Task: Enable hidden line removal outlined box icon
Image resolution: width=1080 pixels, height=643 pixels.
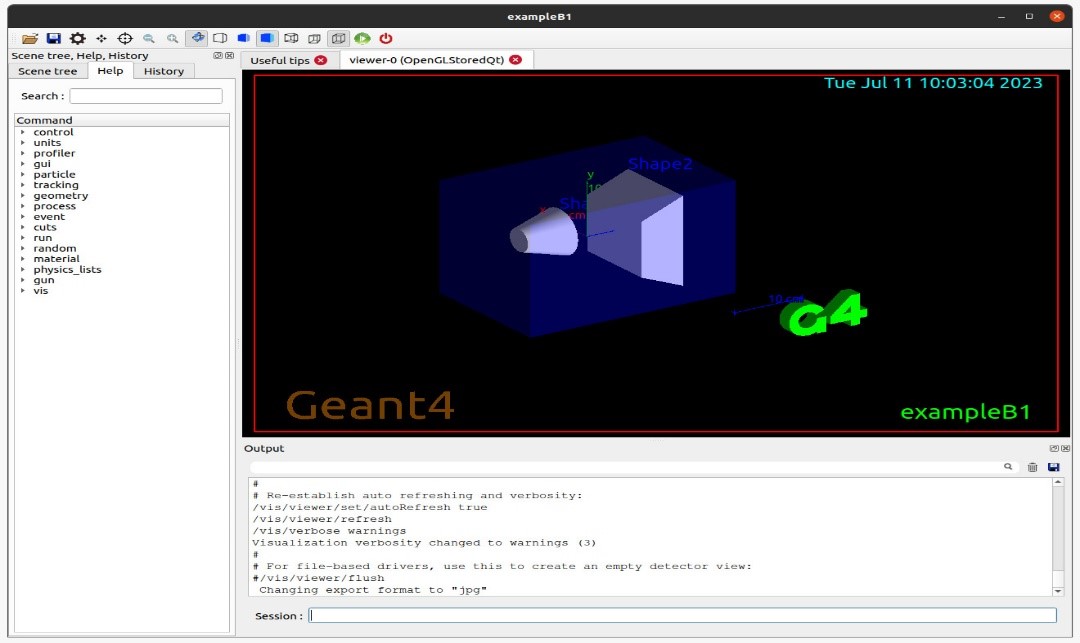Action: (220, 39)
